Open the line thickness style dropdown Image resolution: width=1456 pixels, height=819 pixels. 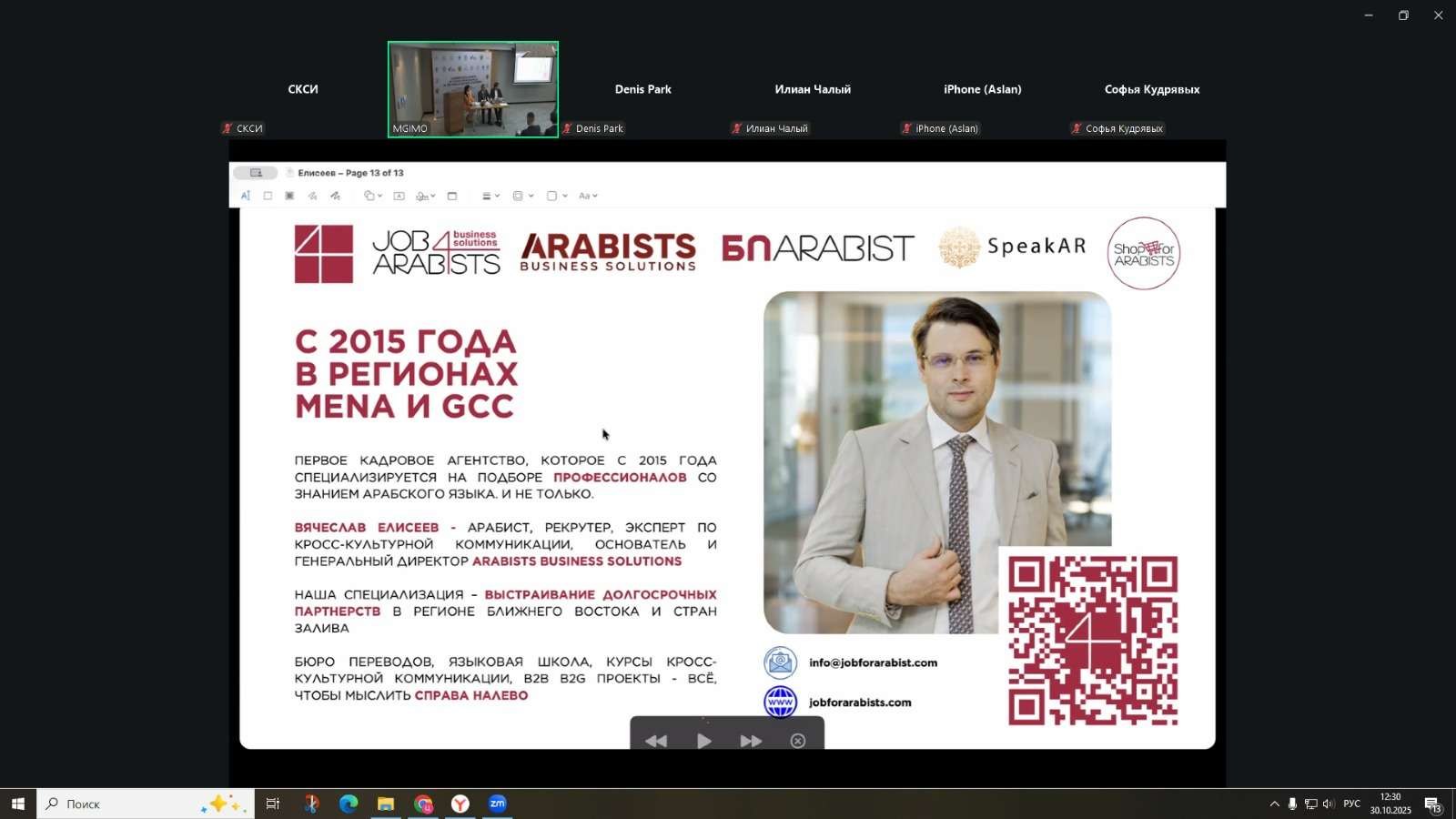click(490, 196)
